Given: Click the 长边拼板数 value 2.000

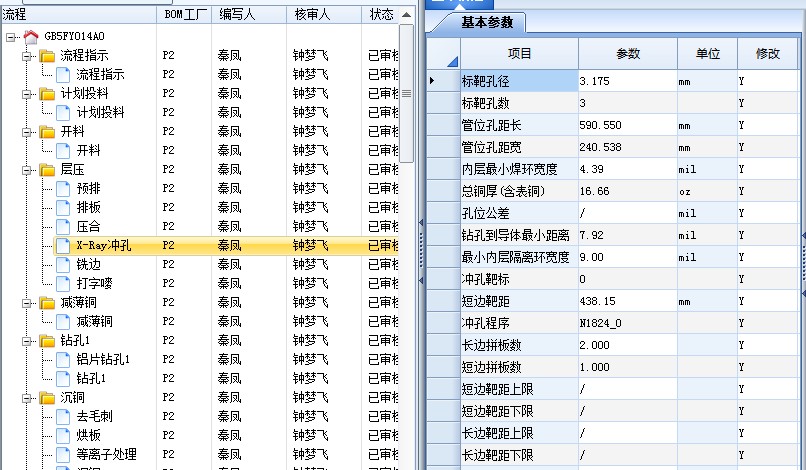Looking at the screenshot, I should click(x=628, y=345).
